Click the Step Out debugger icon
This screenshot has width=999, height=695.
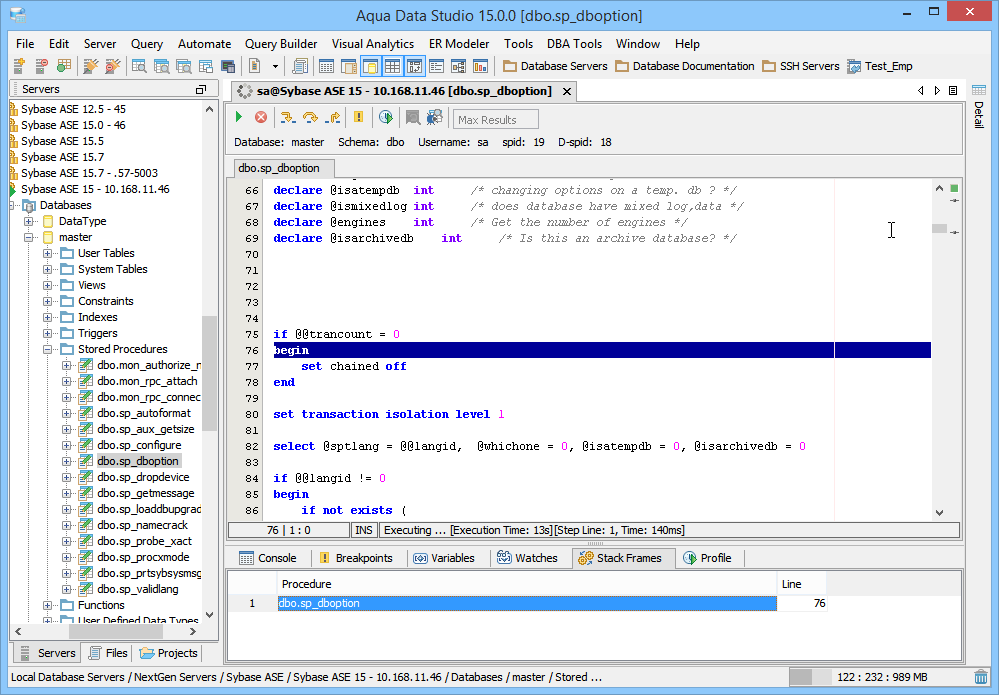333,118
